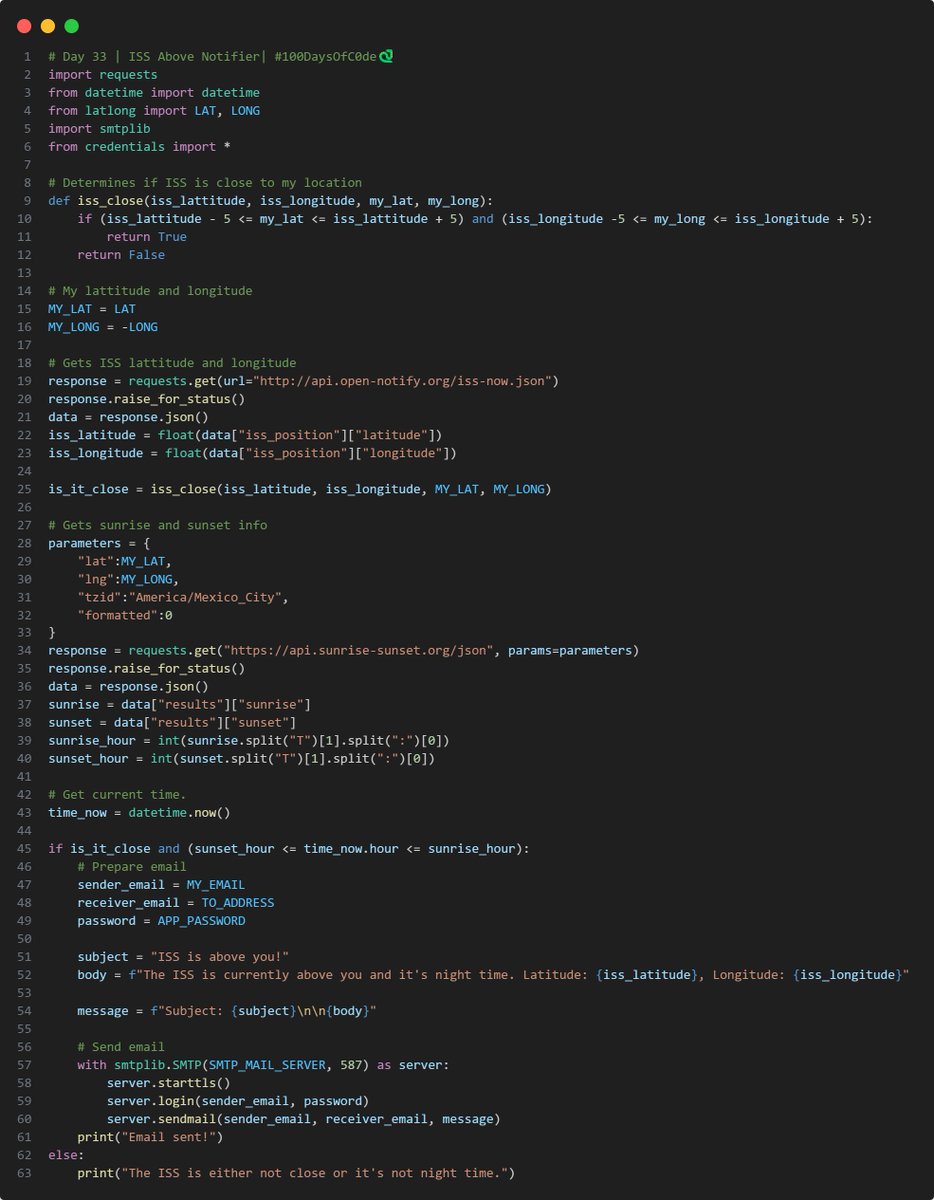This screenshot has height=1200, width=934.
Task: Click 'params=parameters' argument
Action: click(x=570, y=651)
